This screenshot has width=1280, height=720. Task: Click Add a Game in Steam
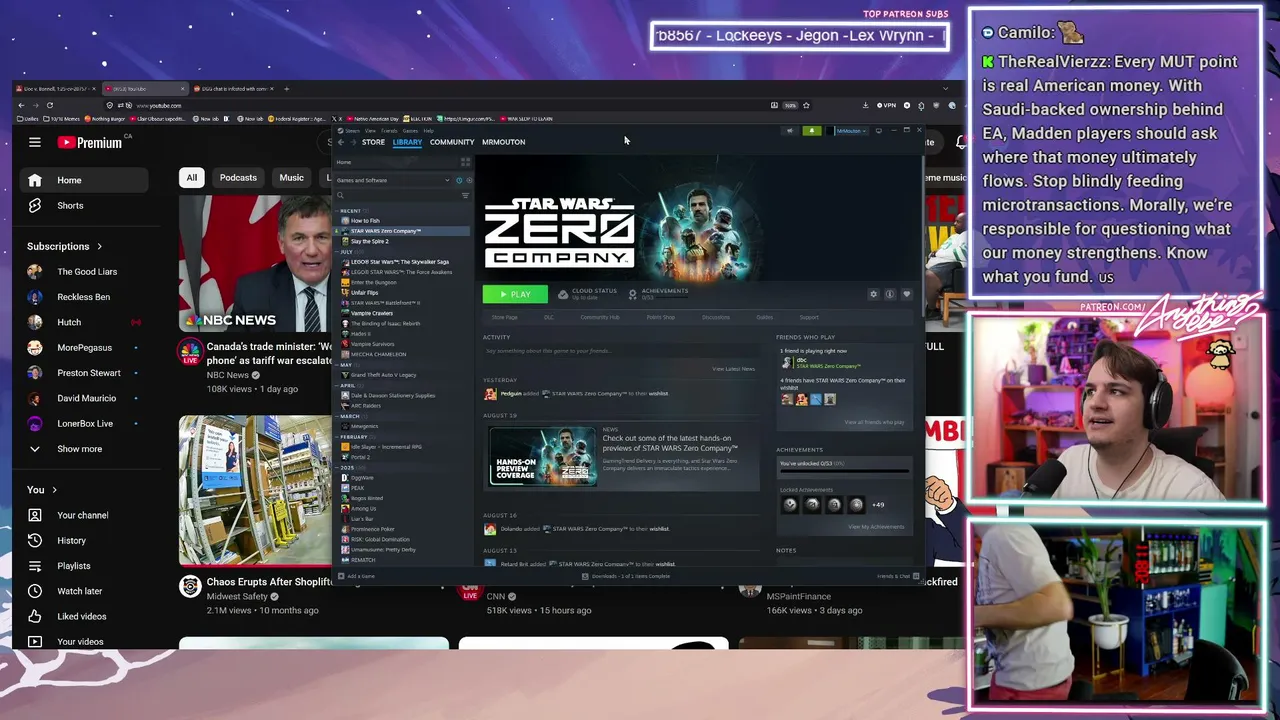[x=357, y=576]
